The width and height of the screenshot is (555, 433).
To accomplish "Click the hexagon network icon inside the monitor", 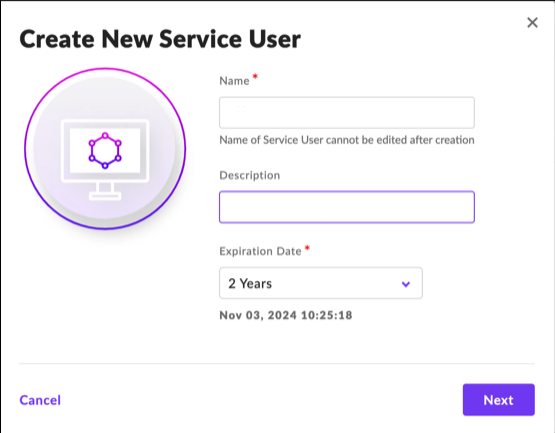I will click(105, 150).
